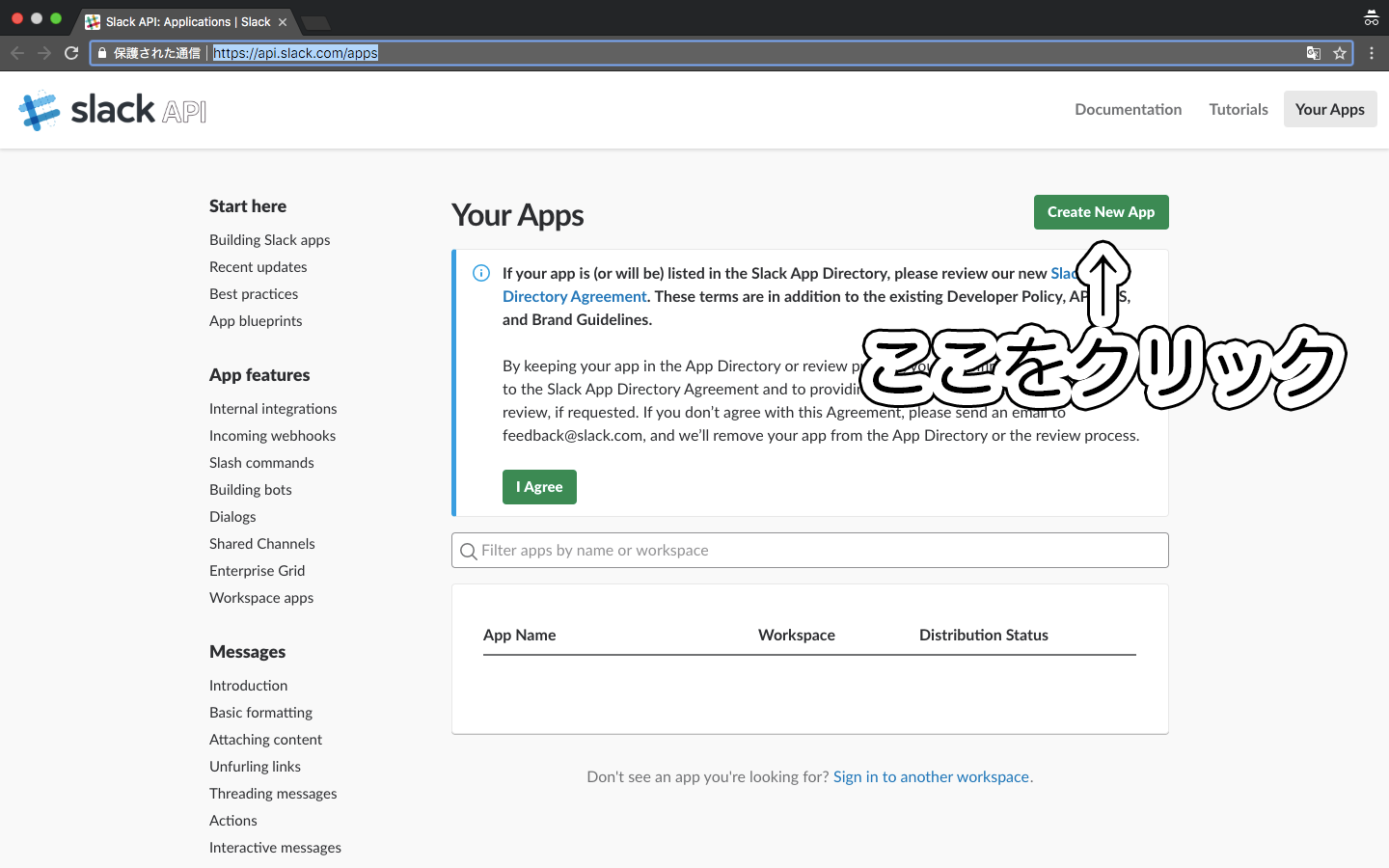Open Enterprise Grid sidebar link

tap(258, 571)
